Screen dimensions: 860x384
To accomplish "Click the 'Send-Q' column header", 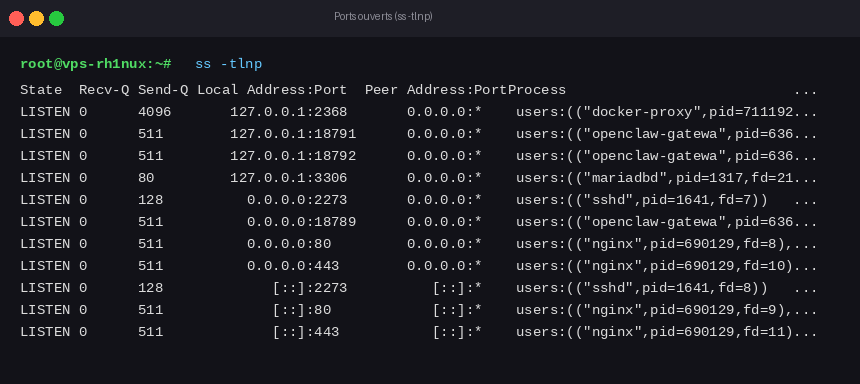I will pyautogui.click(x=163, y=90).
